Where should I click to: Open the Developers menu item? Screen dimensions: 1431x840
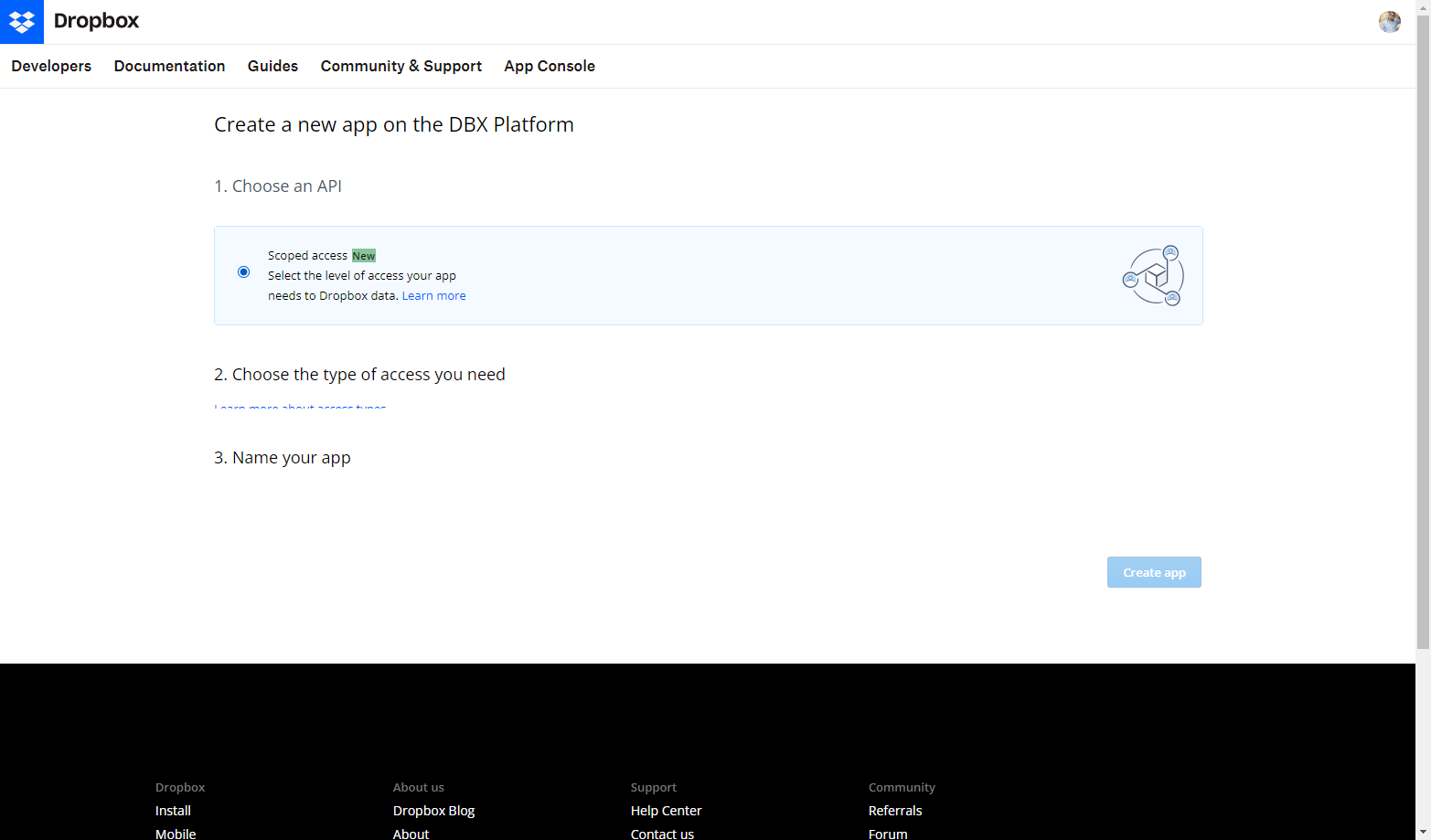tap(51, 66)
